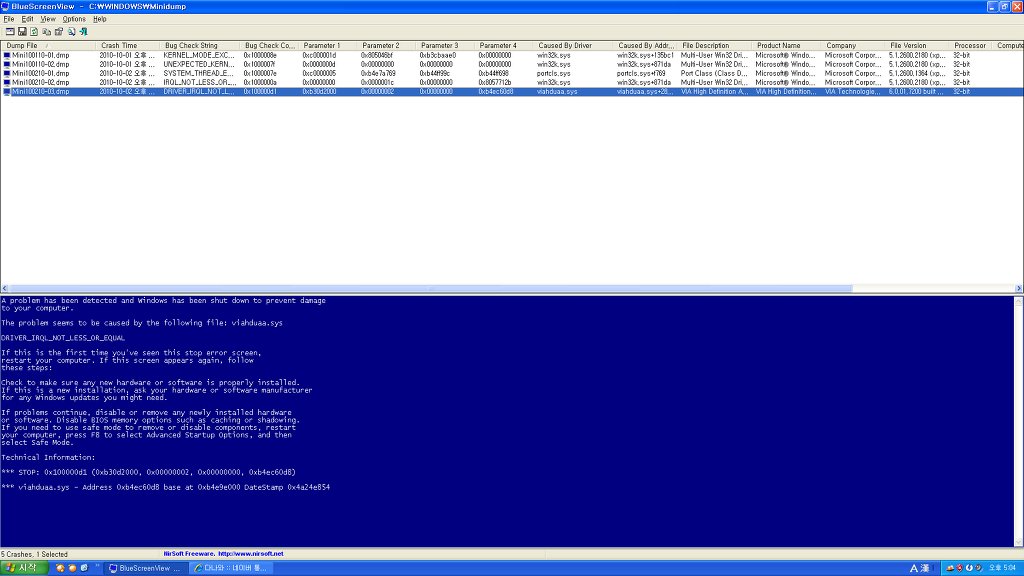The image size is (1024, 576).
Task: Click the '5 Crashes, 1 Selected' status text
Action: (35, 554)
